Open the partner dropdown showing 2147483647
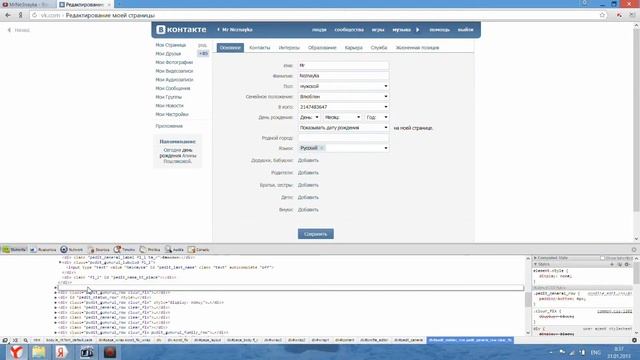This screenshot has width=640, height=360. click(x=343, y=107)
